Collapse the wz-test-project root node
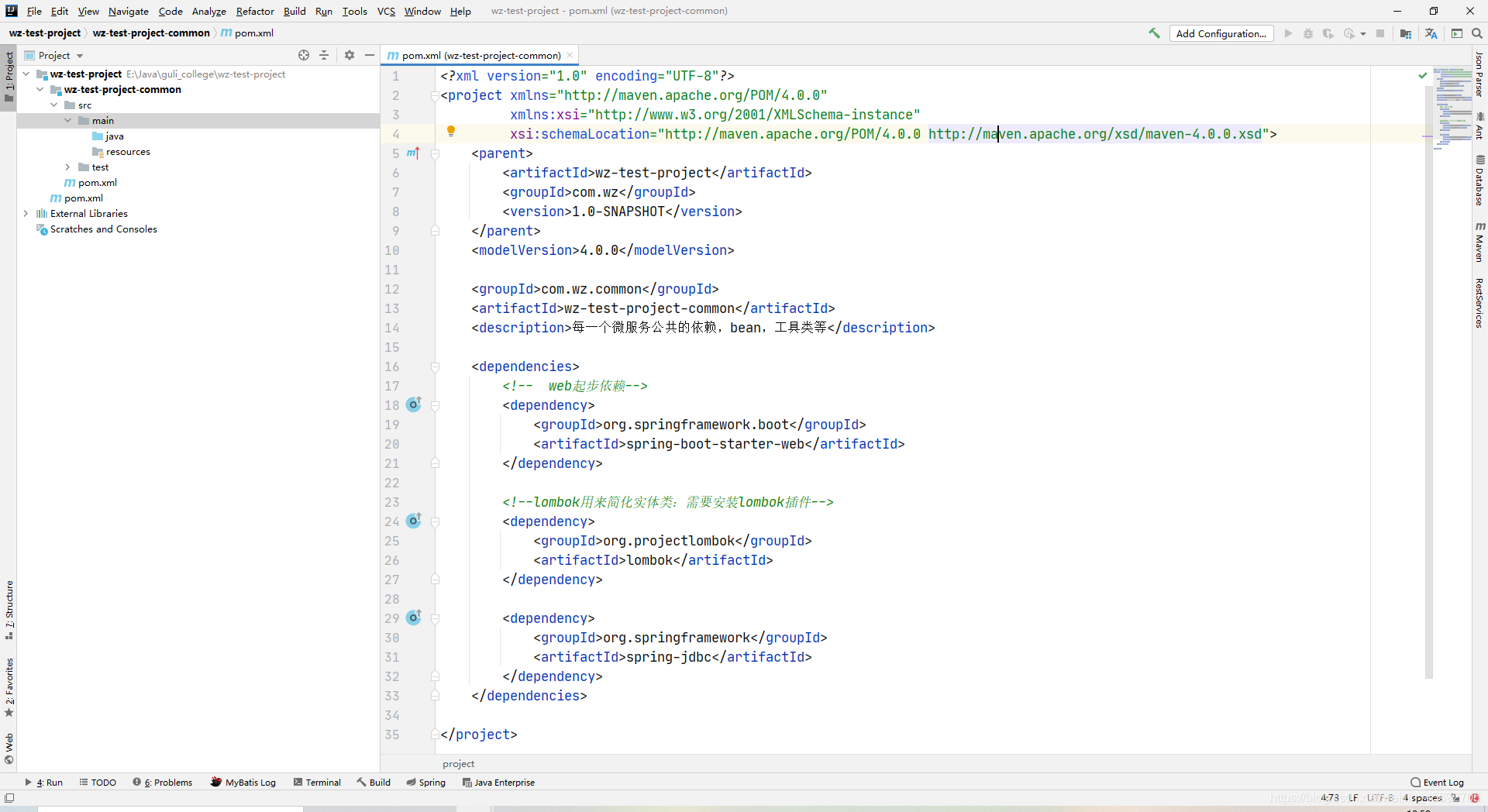 click(26, 74)
